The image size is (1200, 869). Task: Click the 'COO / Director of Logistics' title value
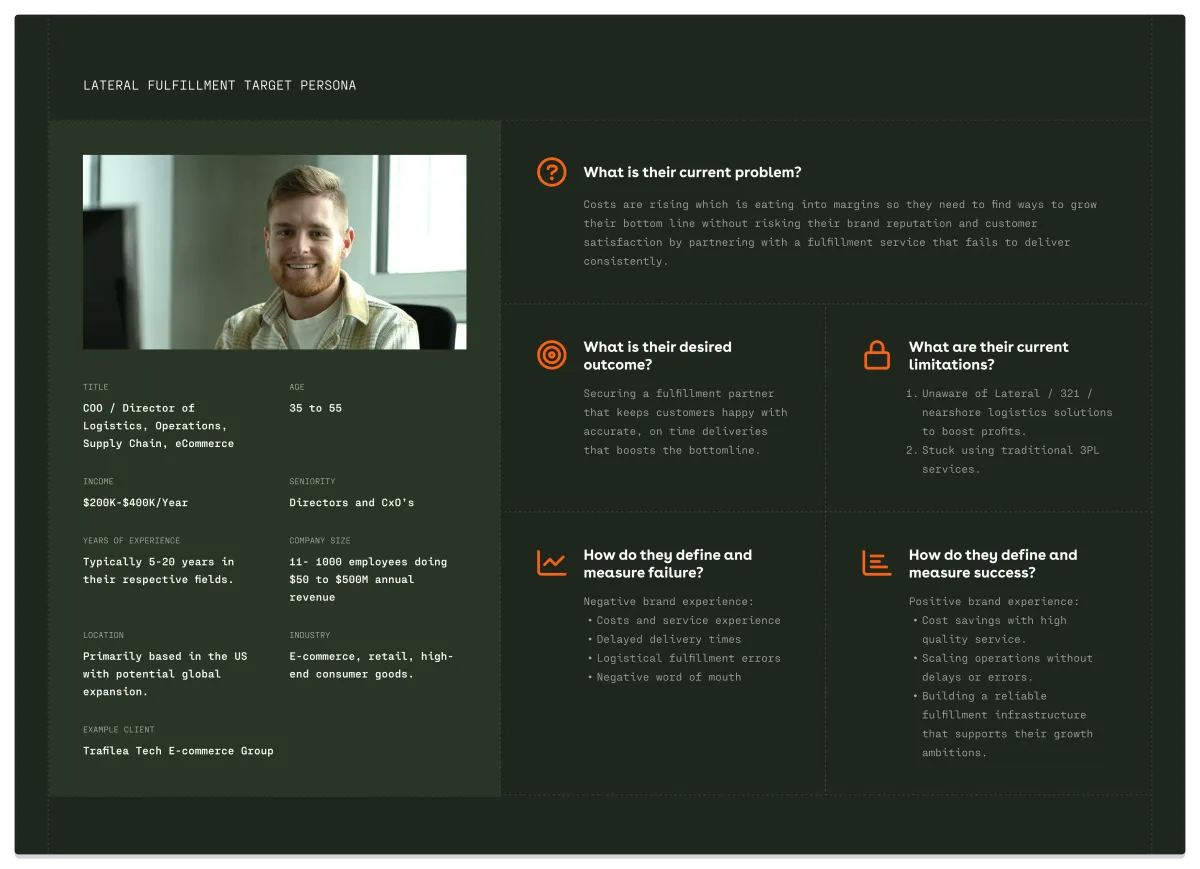[158, 426]
